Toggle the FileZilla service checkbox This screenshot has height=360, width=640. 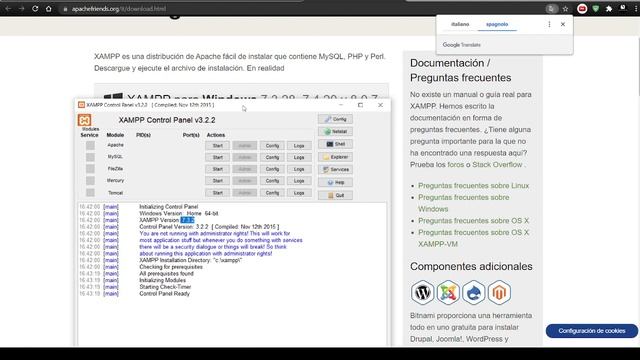[x=90, y=169]
